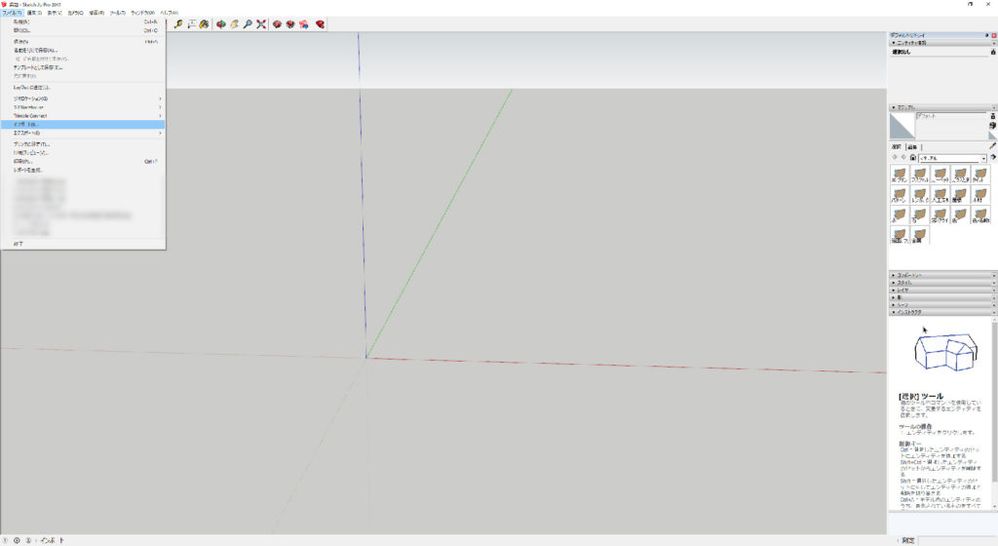Viewport: 998px width, 546px height.
Task: Click the material name field デフォルト
Action: tap(951, 116)
